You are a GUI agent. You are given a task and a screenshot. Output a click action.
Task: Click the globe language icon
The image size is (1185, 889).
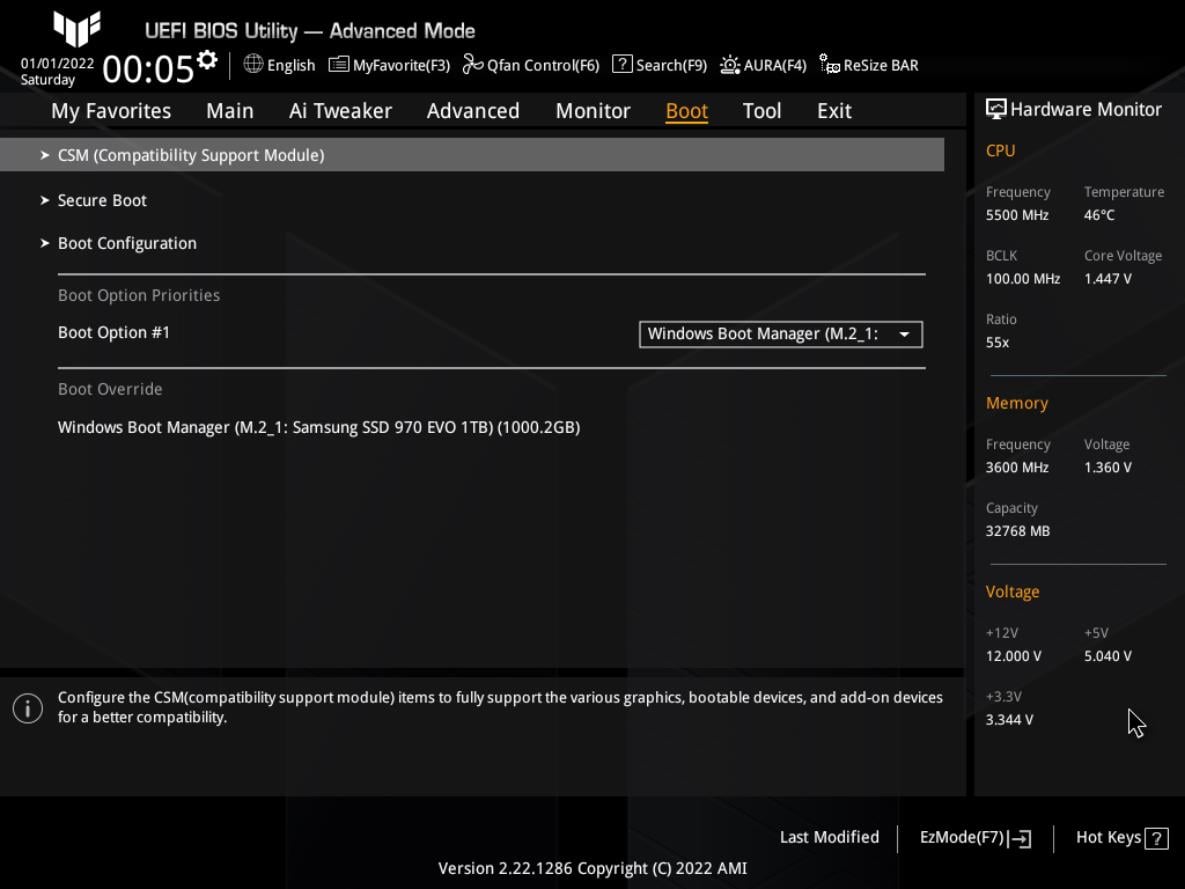253,64
